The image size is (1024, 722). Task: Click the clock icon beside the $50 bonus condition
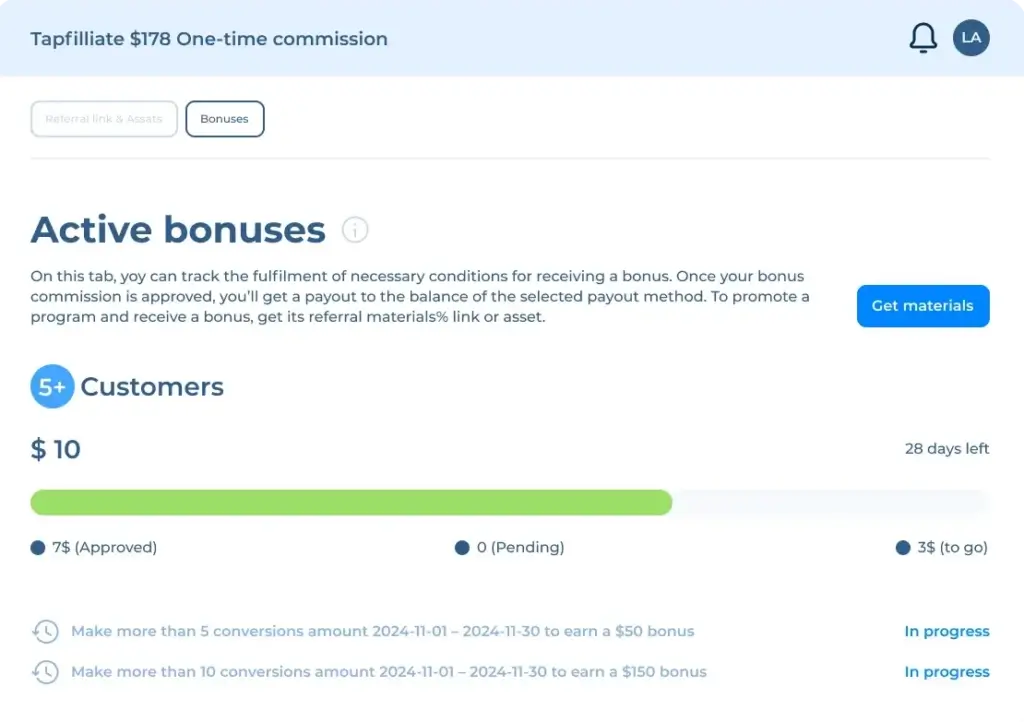tap(44, 630)
